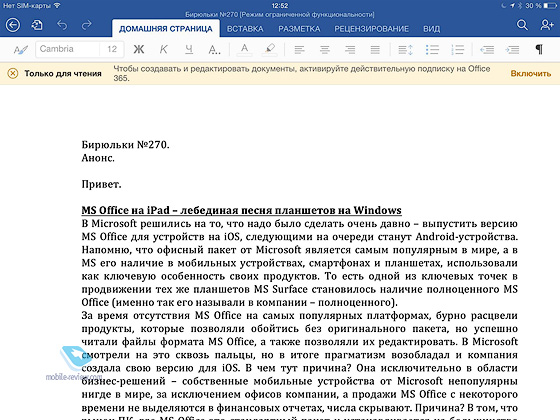Screen dimensions: 560x420
Task: Pick the text highlight color
Action: (270, 49)
